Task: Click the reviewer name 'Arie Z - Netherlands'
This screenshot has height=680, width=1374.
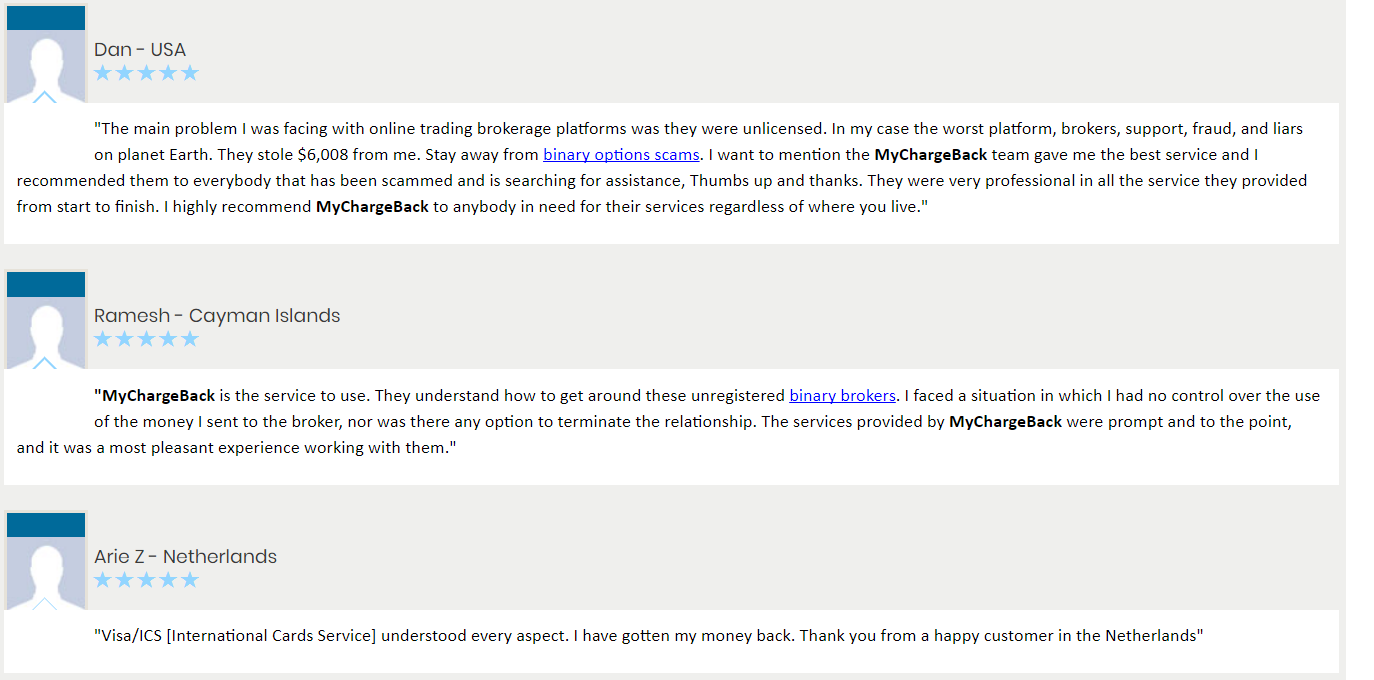Action: point(185,557)
